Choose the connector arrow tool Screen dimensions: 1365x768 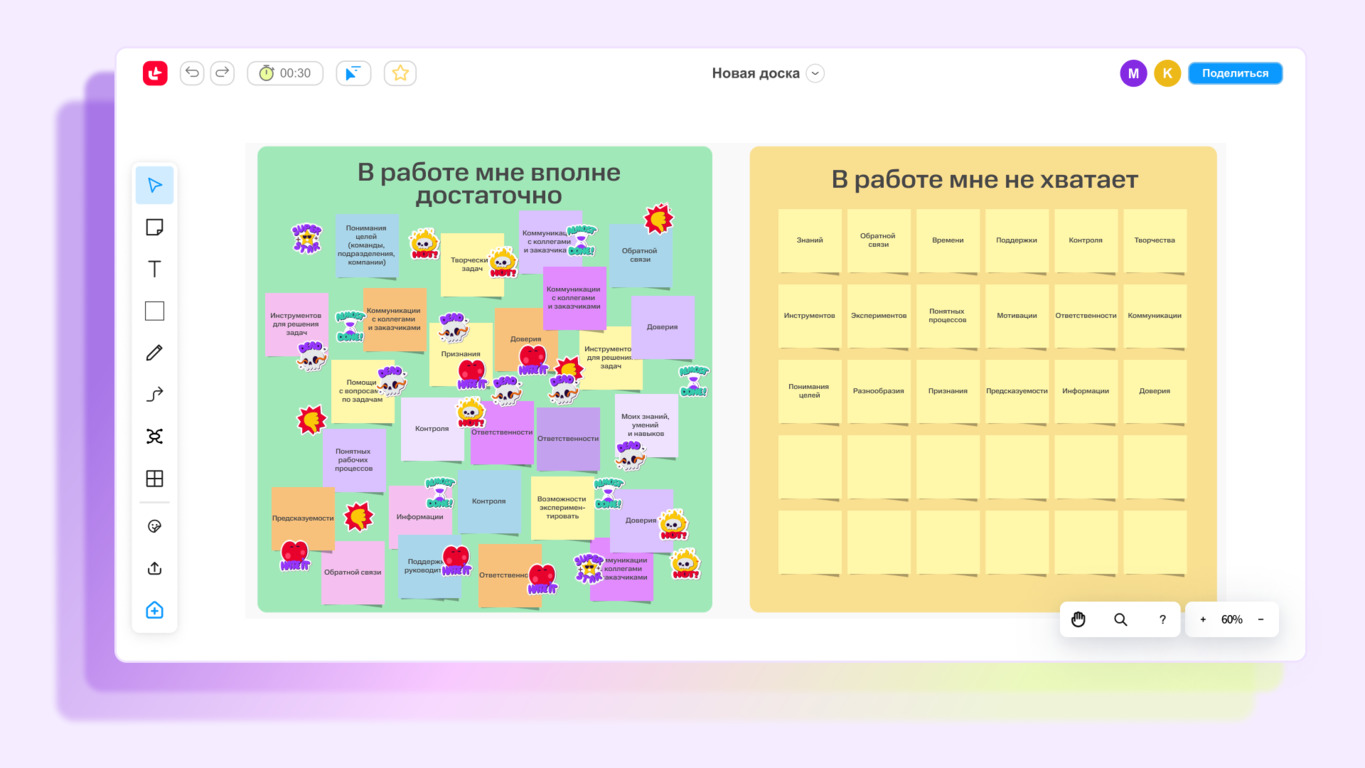[x=154, y=395]
